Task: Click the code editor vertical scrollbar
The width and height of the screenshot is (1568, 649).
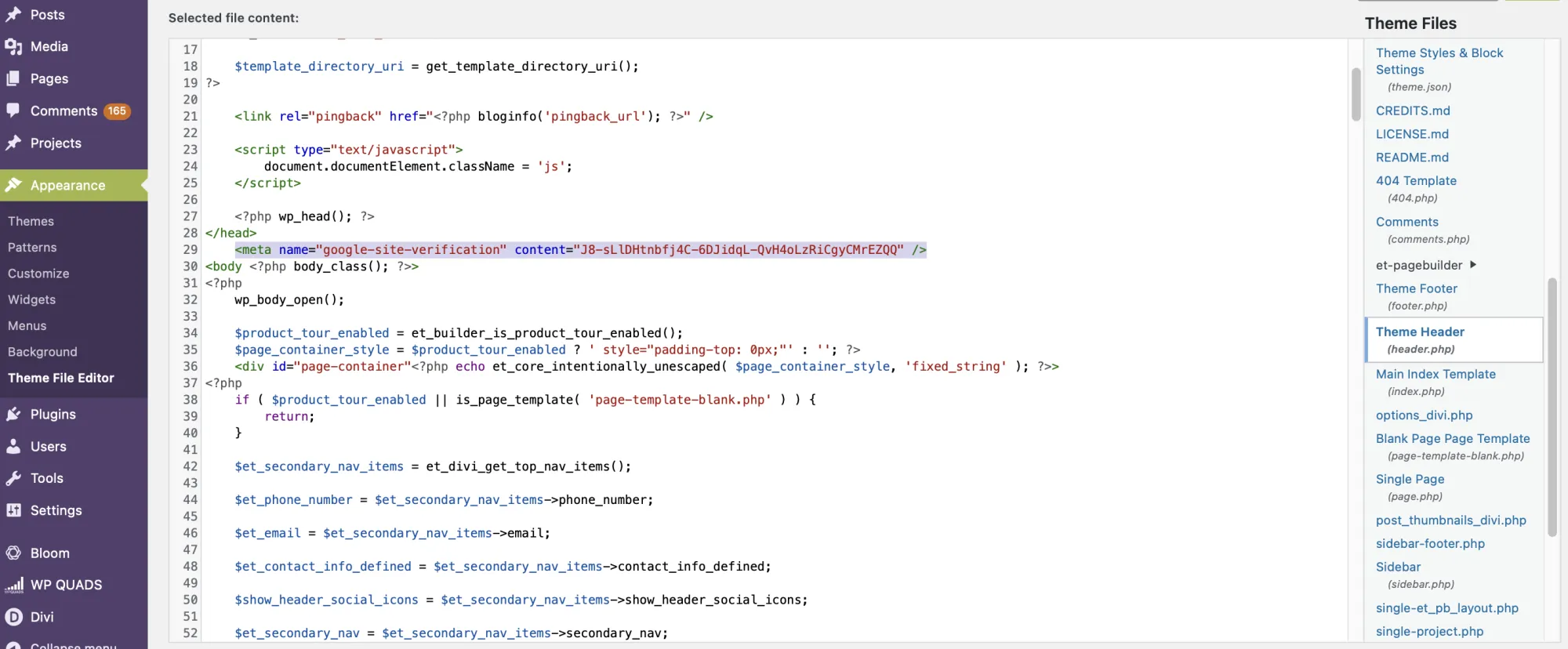Action: (x=1356, y=95)
